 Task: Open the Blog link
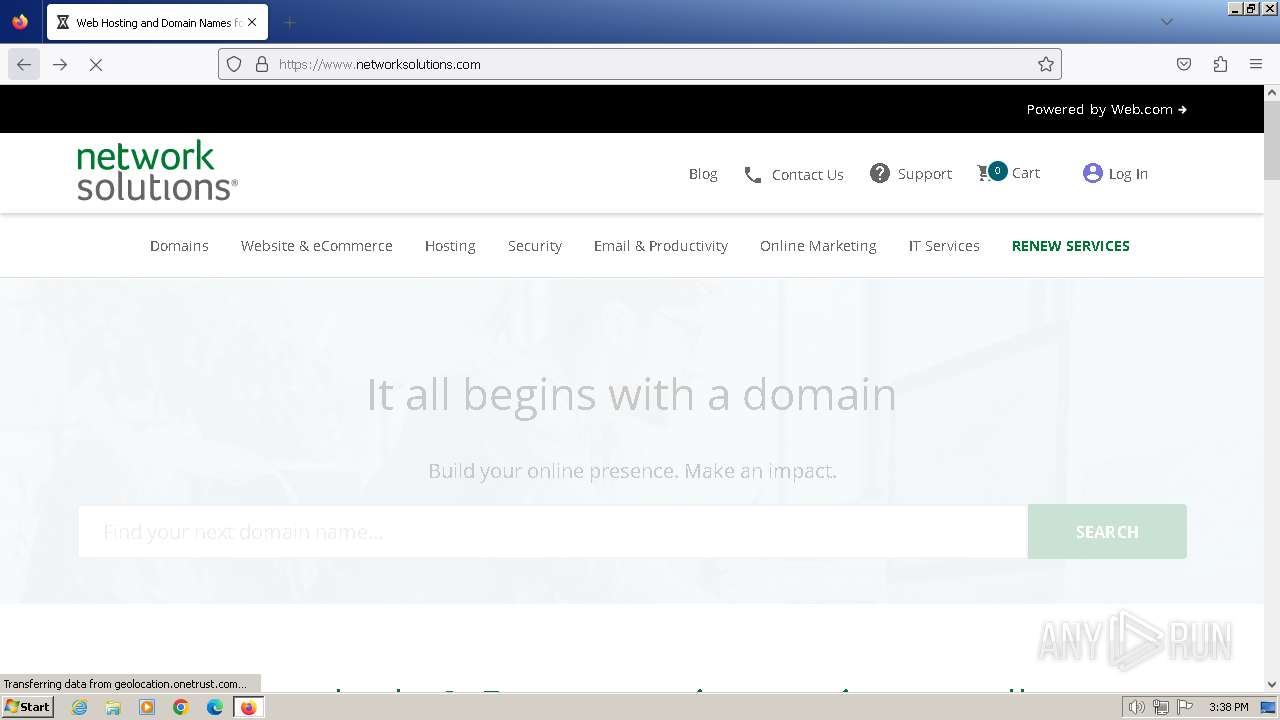click(703, 174)
